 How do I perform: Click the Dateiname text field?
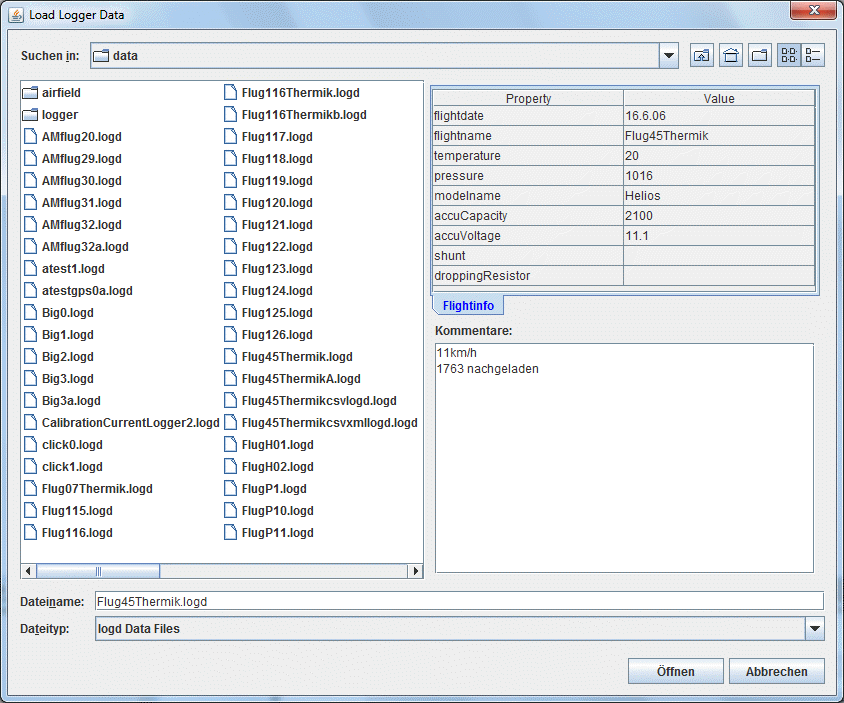[x=458, y=601]
